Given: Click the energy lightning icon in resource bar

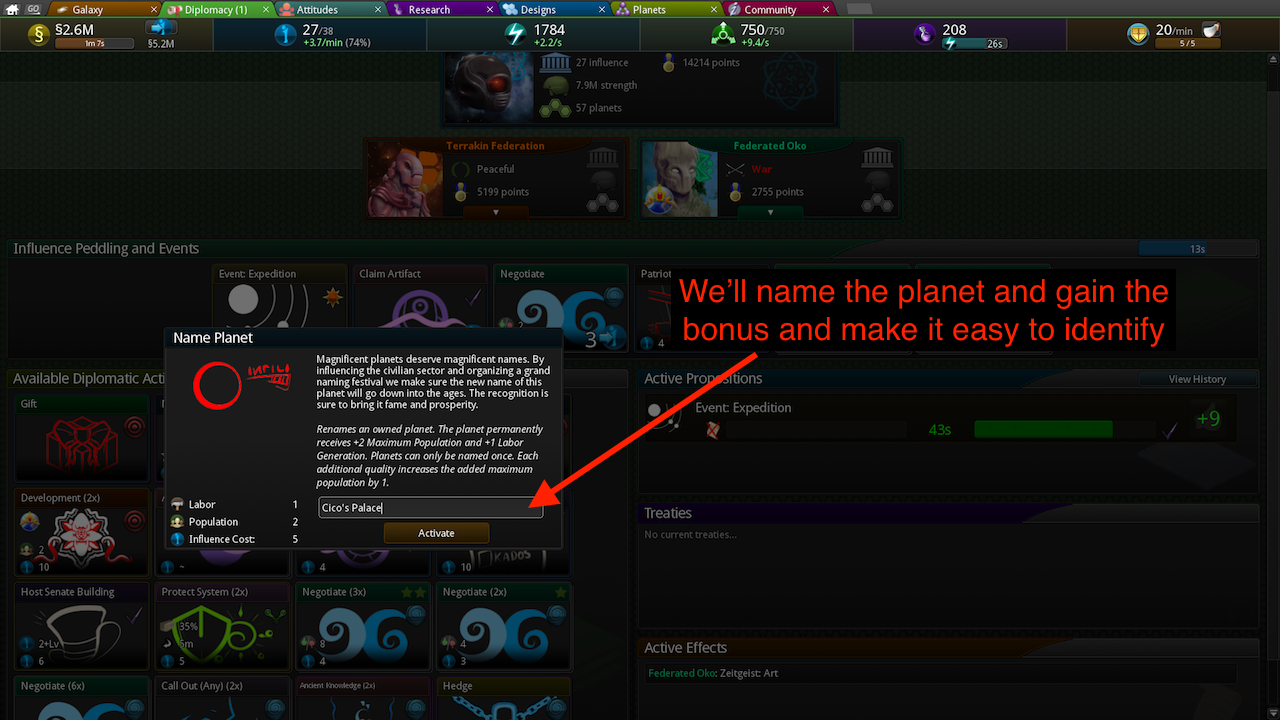Looking at the screenshot, I should pos(516,34).
